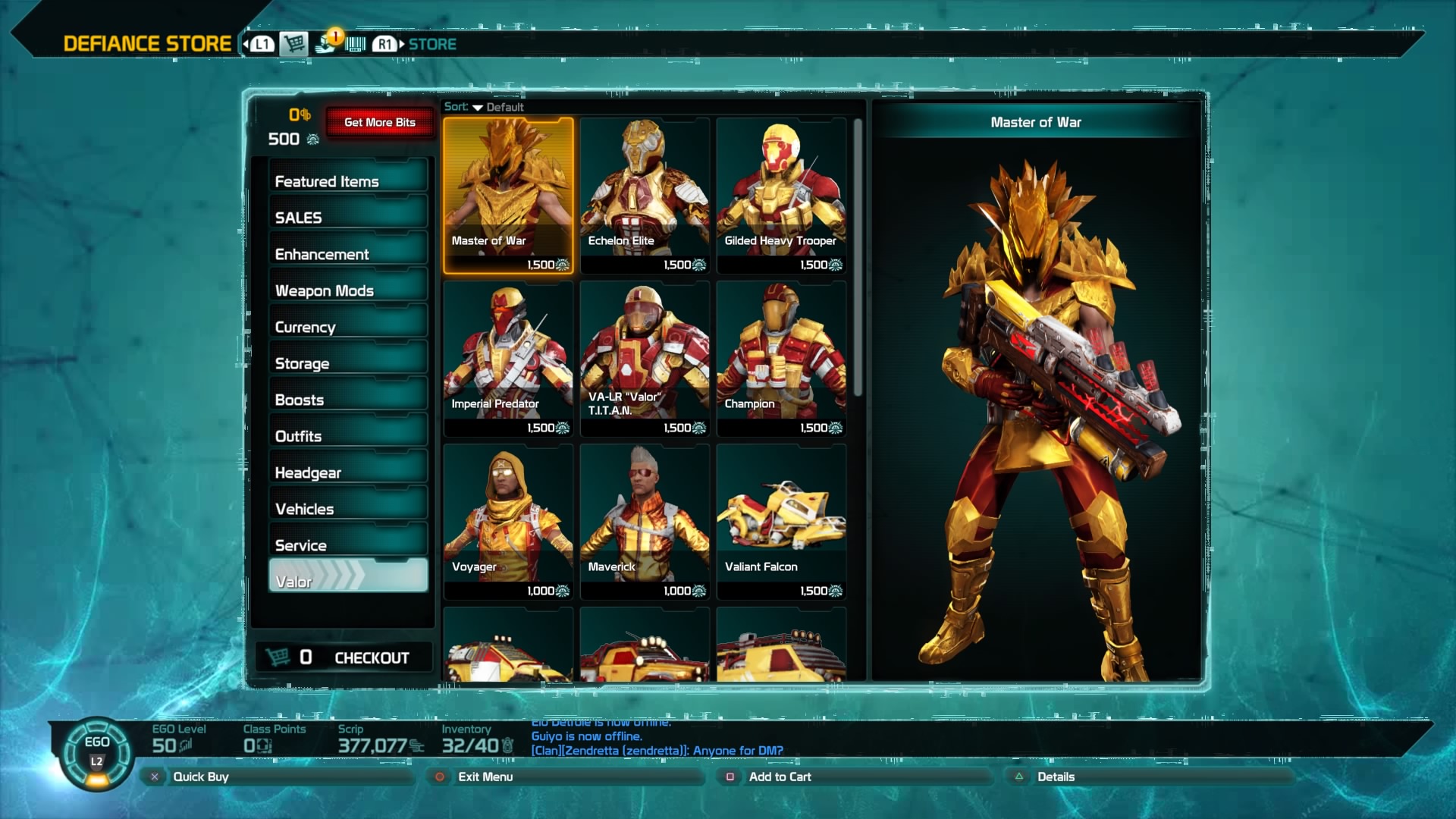
Task: Open the Outfits category
Action: coord(347,436)
